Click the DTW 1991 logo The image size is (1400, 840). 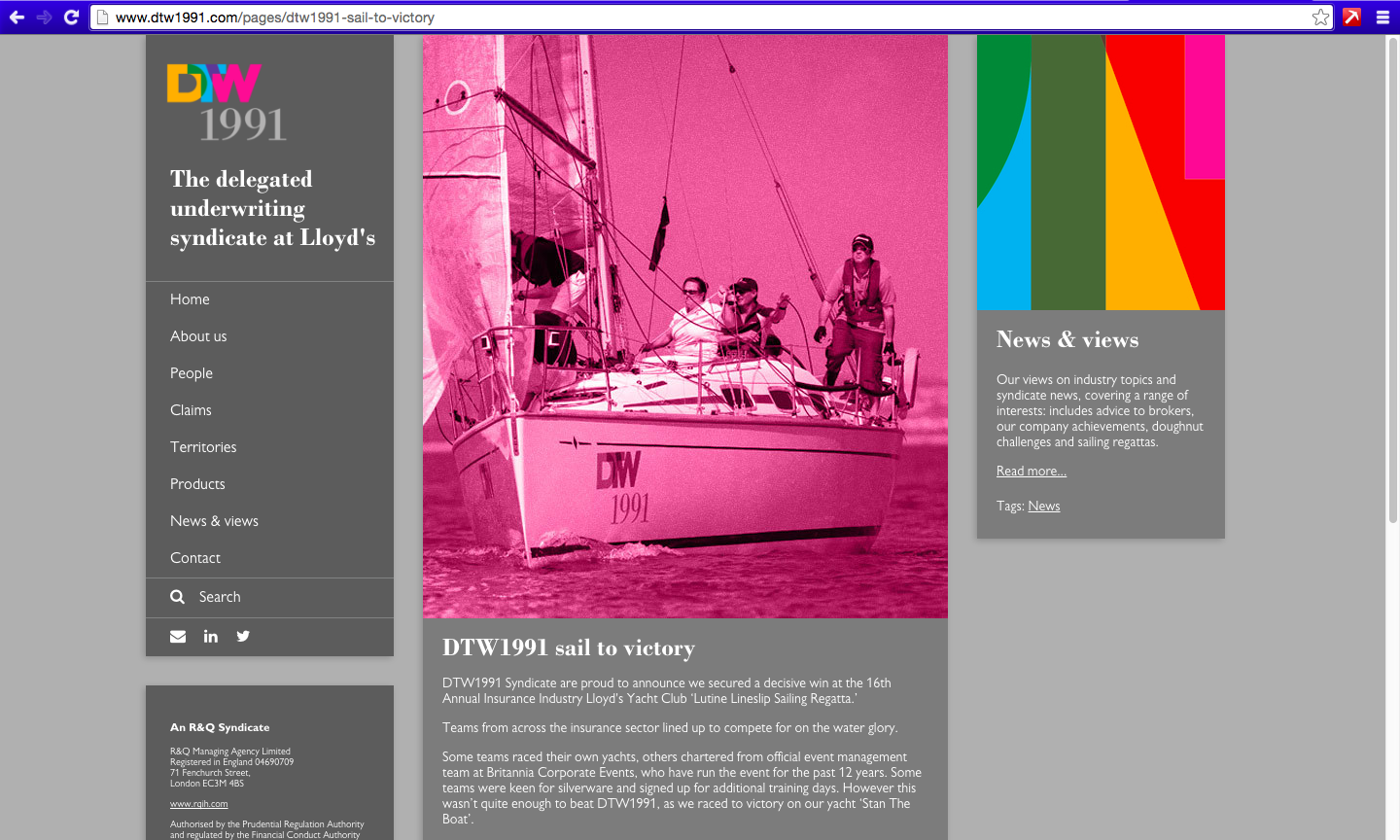pyautogui.click(x=227, y=103)
